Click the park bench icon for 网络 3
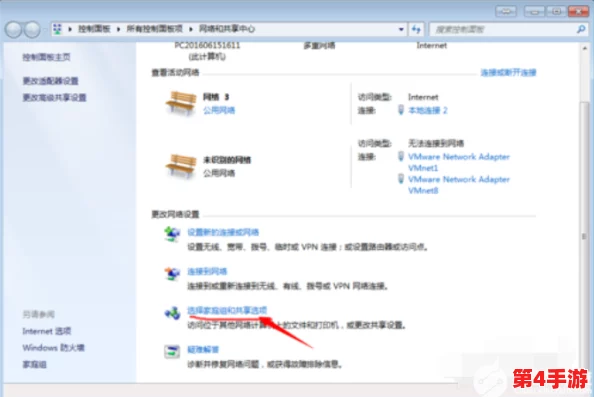This screenshot has height=397, width=594. [181, 103]
